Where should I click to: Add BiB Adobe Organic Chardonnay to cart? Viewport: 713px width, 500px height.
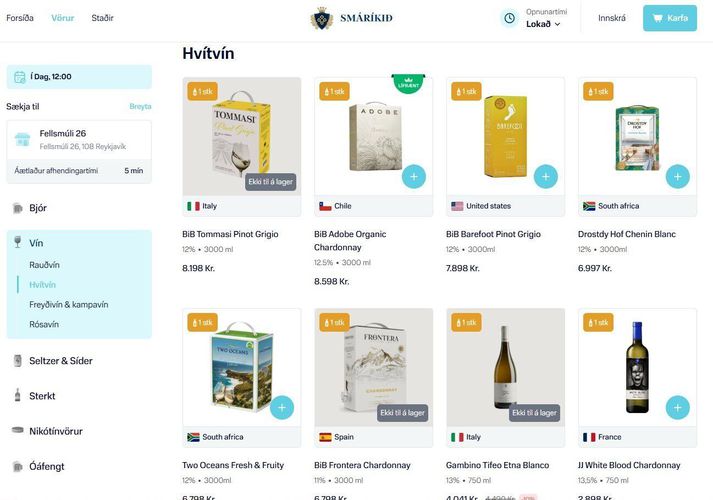click(x=413, y=177)
